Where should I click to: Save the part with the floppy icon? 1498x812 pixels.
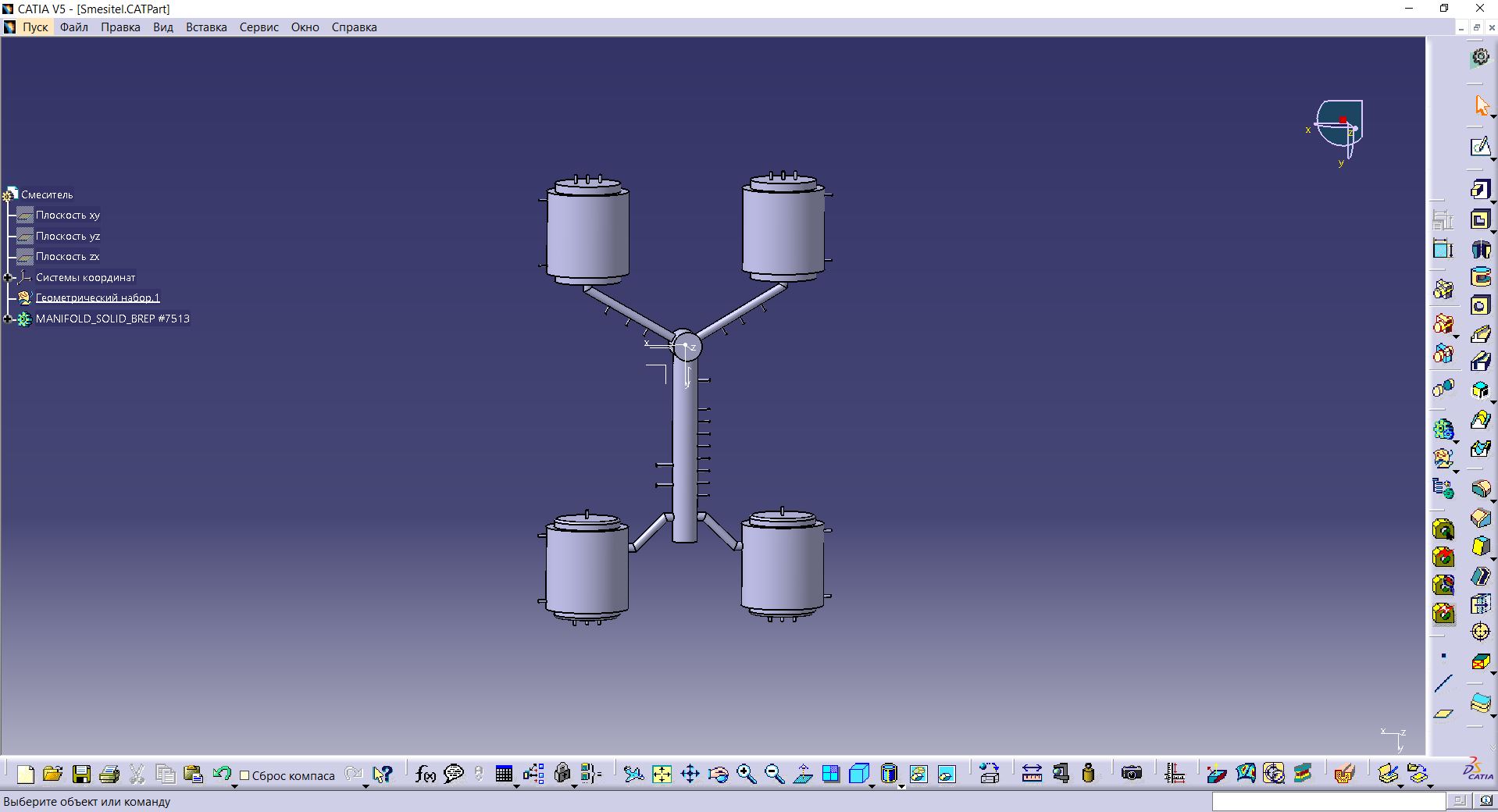[81, 774]
